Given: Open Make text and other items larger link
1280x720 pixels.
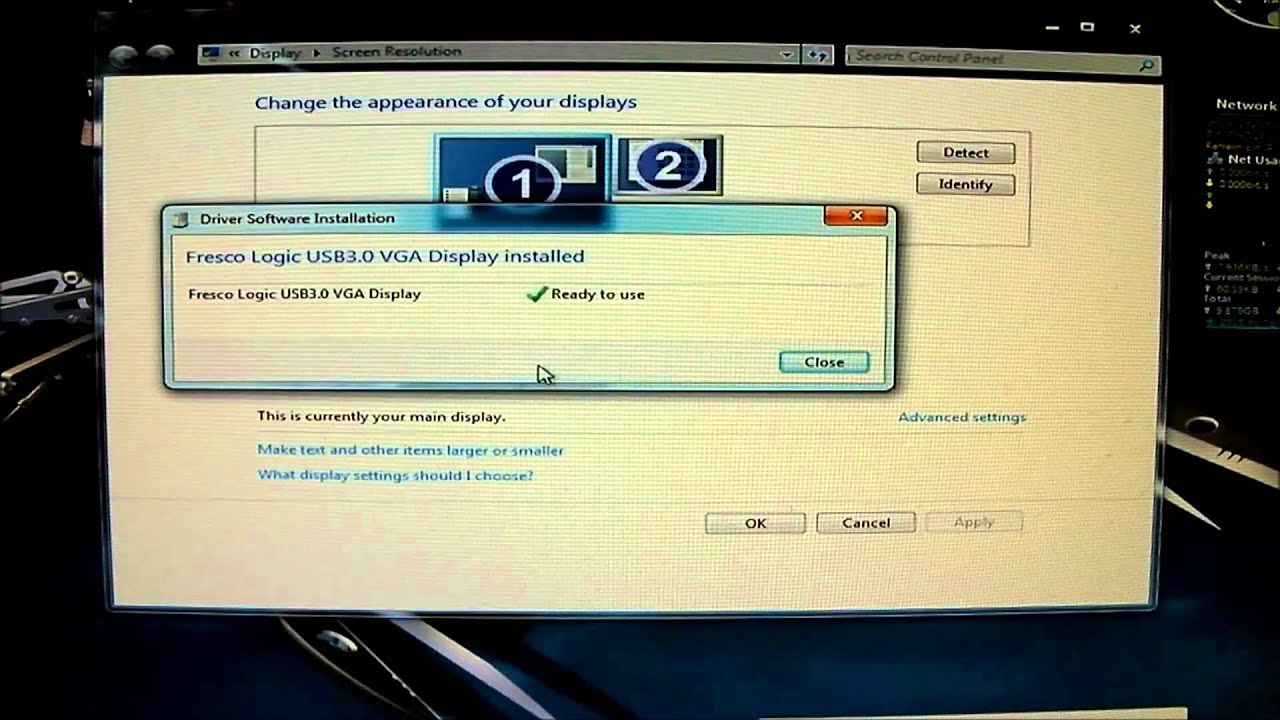Looking at the screenshot, I should tap(410, 451).
